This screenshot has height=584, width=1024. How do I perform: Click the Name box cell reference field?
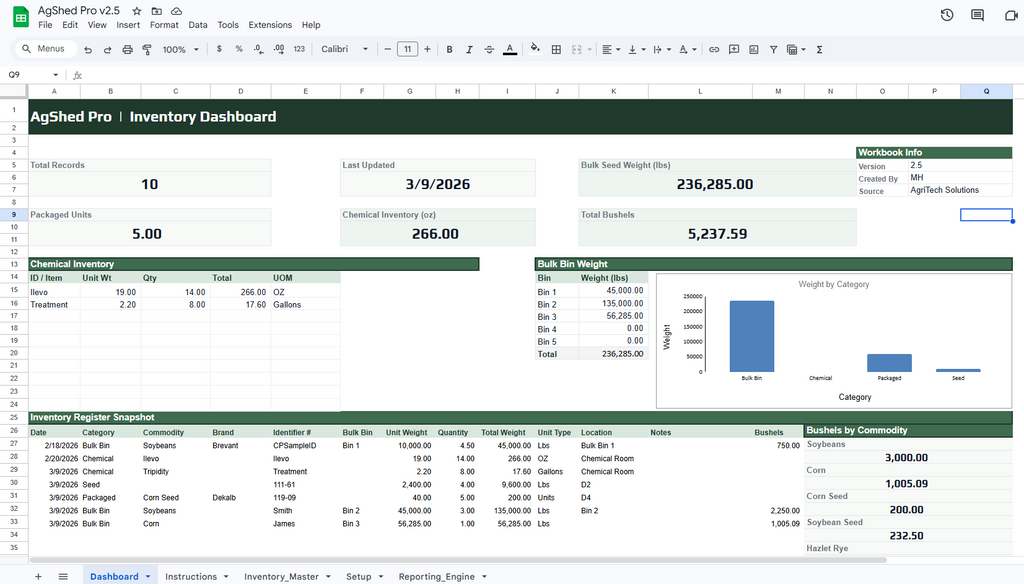[22, 74]
